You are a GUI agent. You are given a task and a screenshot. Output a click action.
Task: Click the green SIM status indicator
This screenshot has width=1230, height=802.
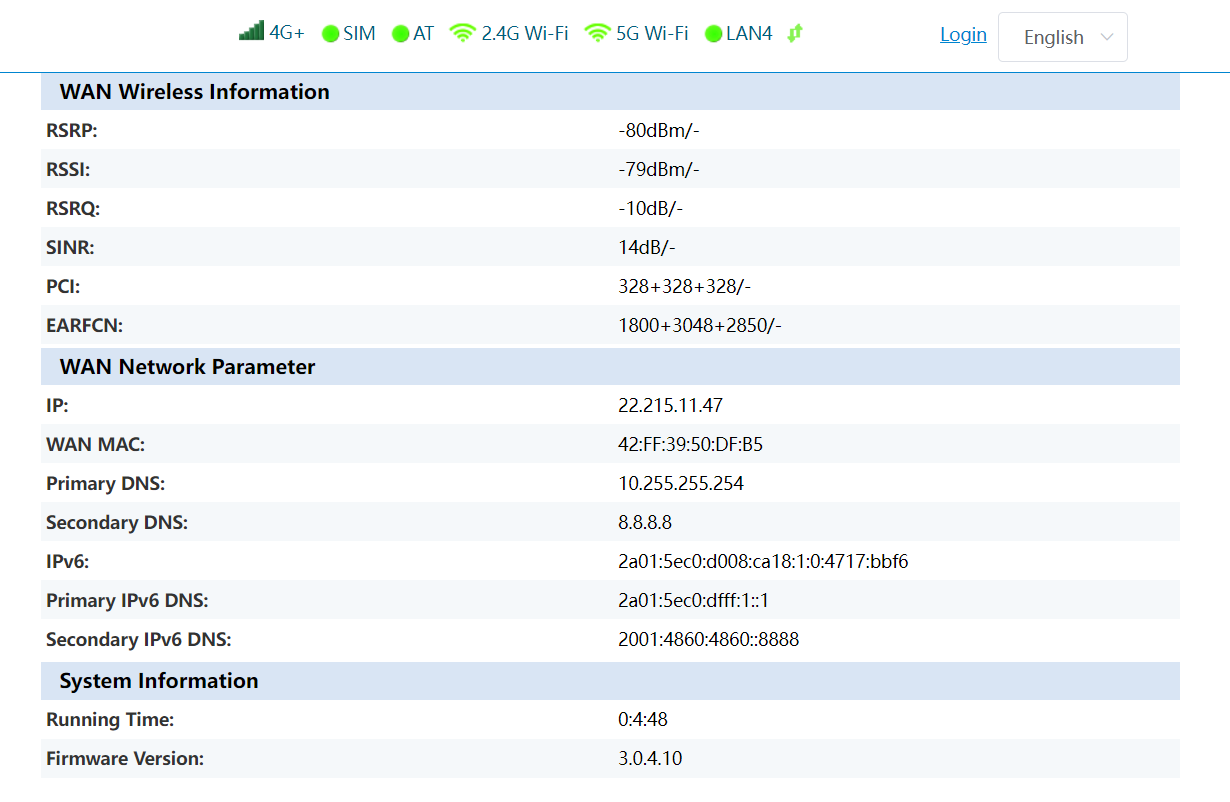pyautogui.click(x=331, y=34)
